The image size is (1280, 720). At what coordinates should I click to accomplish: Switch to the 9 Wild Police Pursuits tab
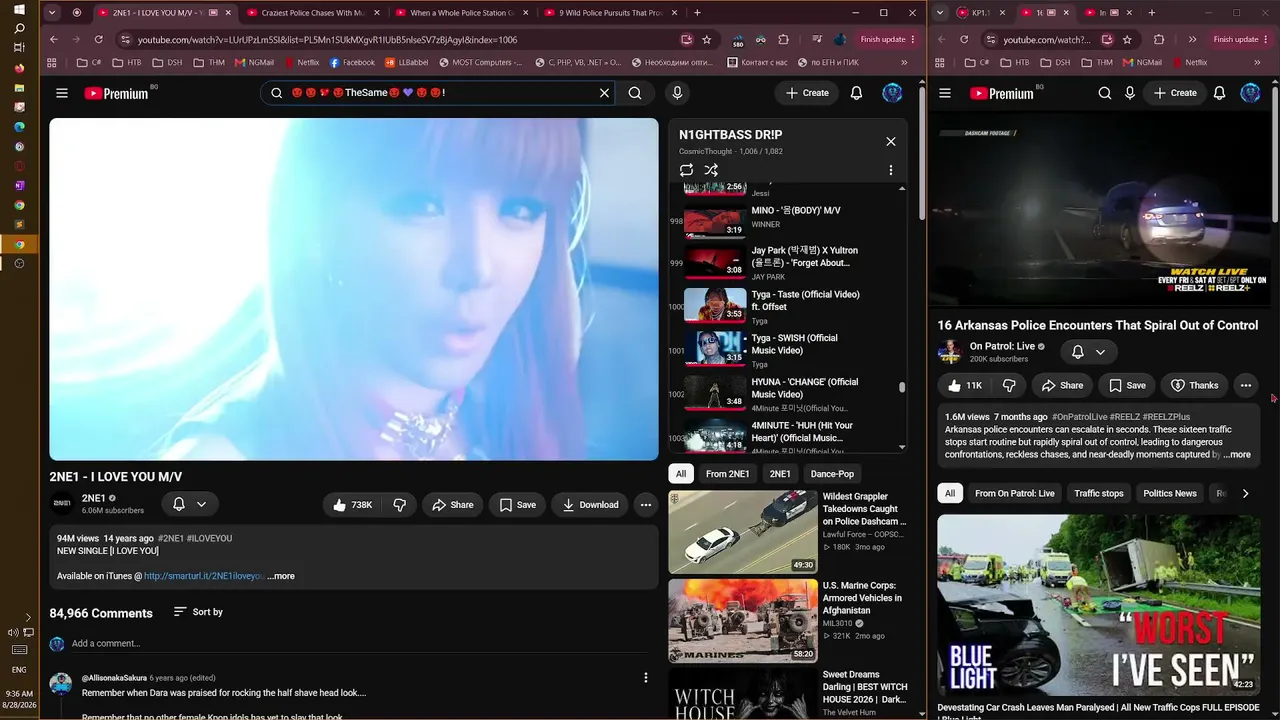[610, 13]
